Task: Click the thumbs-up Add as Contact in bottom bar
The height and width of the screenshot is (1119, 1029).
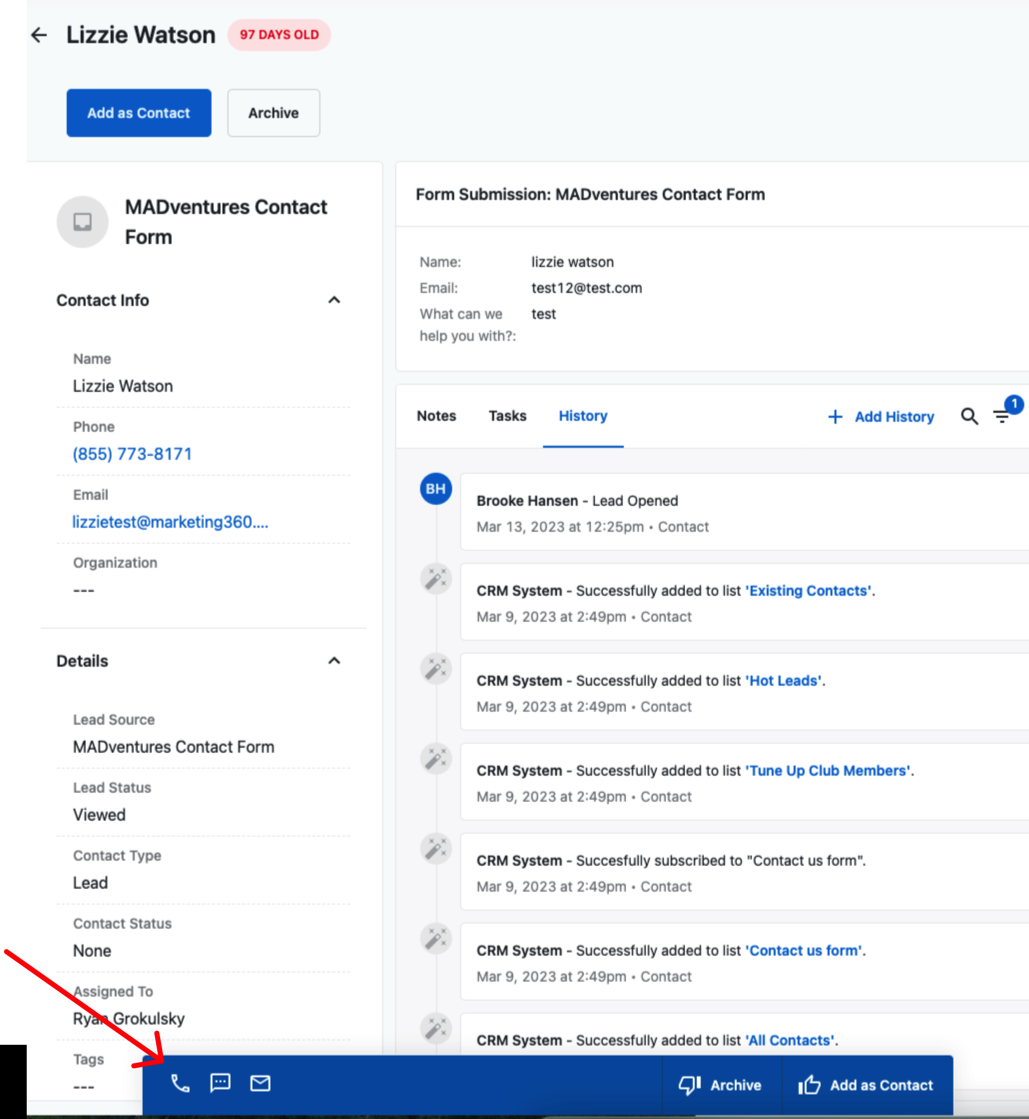Action: [866, 1085]
